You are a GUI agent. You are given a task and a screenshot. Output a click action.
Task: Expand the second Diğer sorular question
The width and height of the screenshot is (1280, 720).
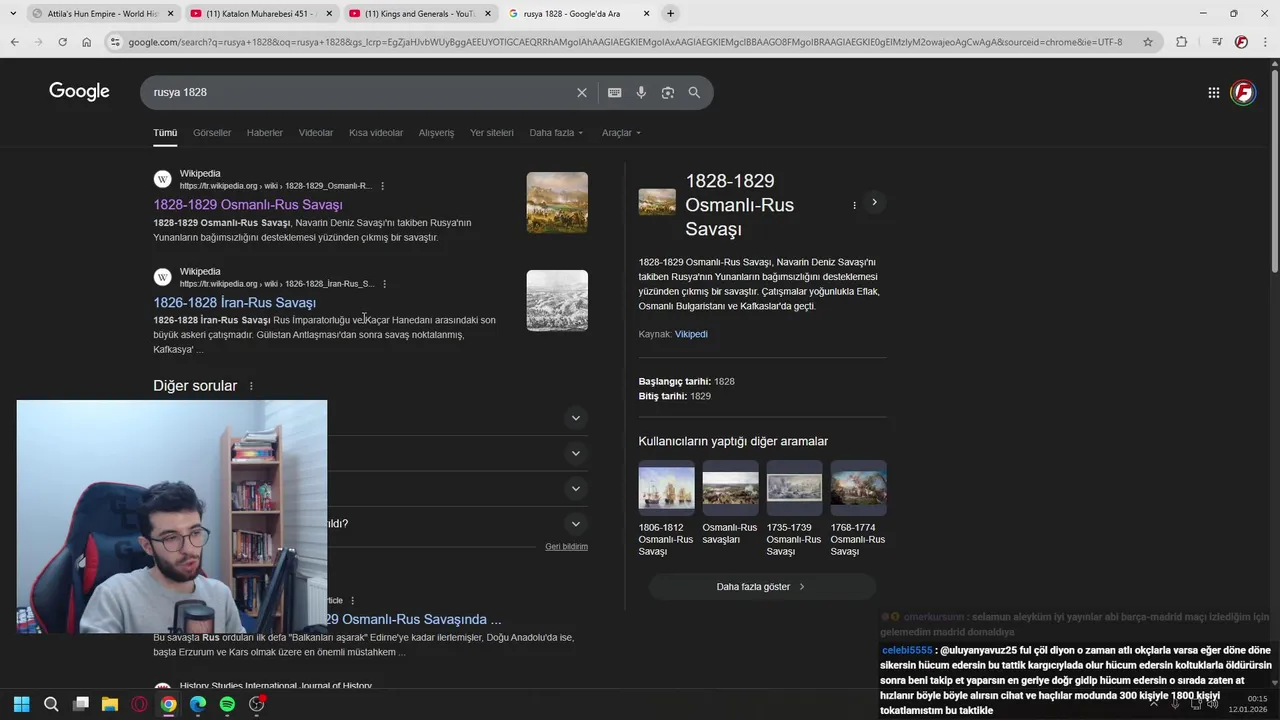[575, 453]
